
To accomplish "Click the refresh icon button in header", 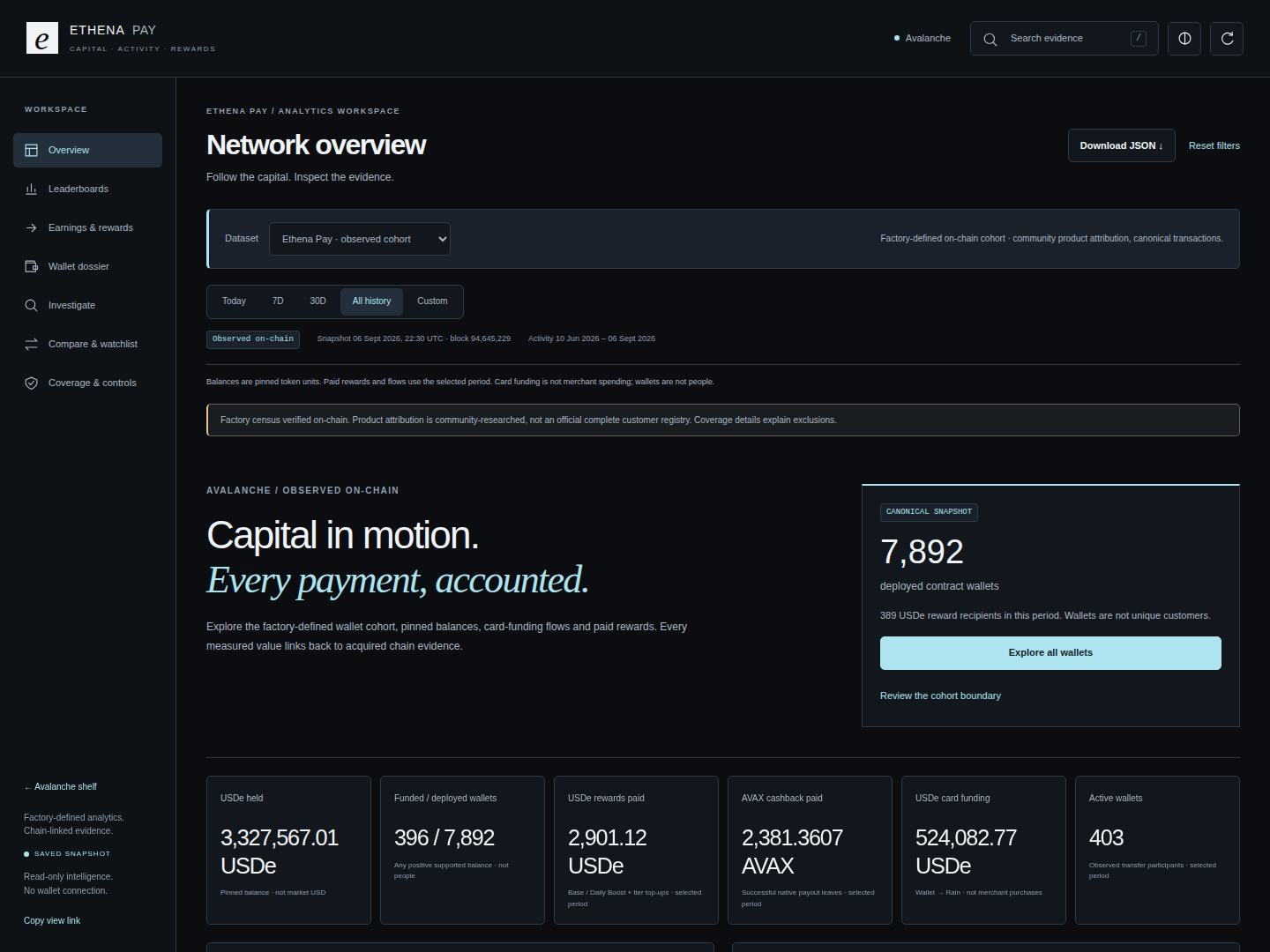I will [x=1227, y=39].
